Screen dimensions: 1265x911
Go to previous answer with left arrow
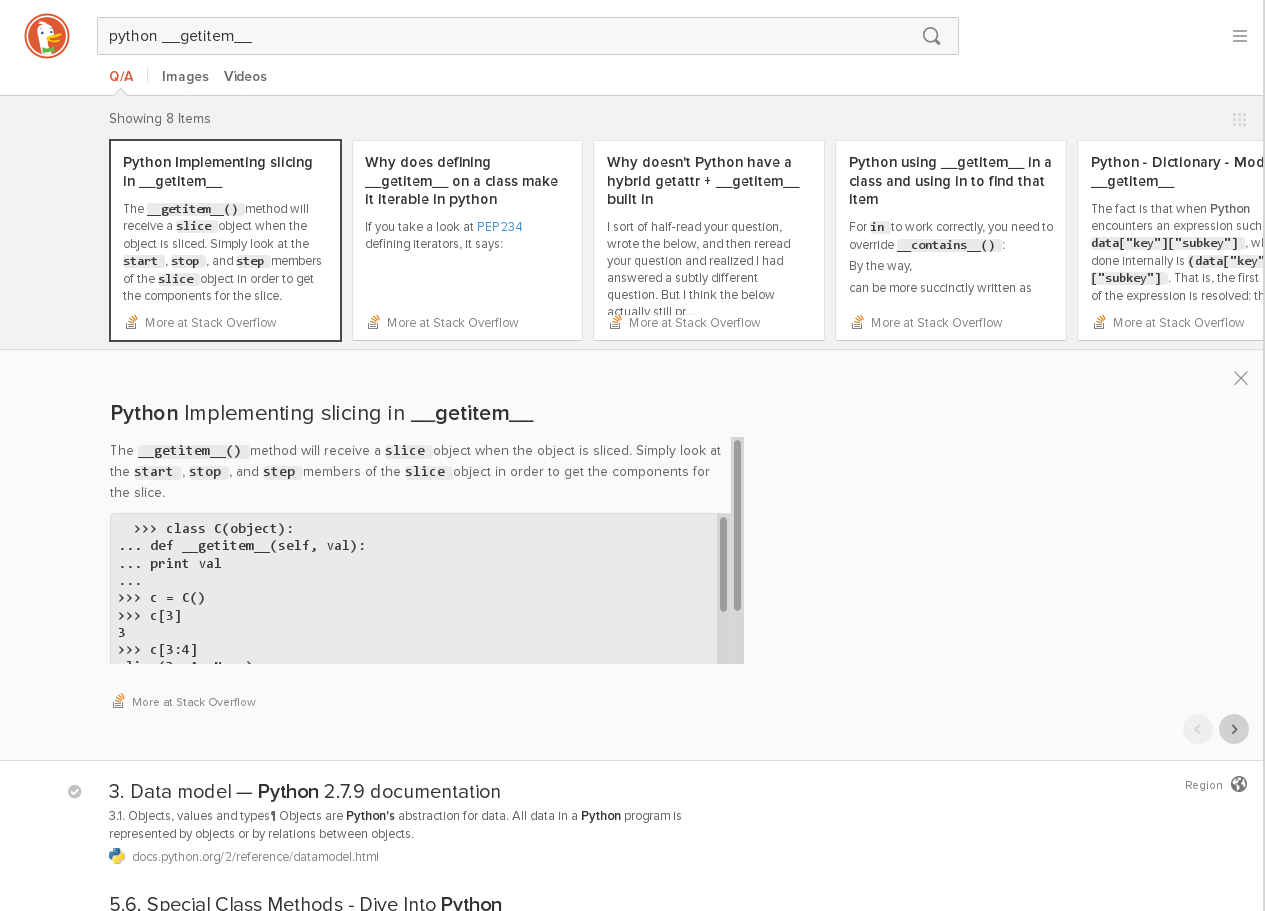coord(1198,729)
